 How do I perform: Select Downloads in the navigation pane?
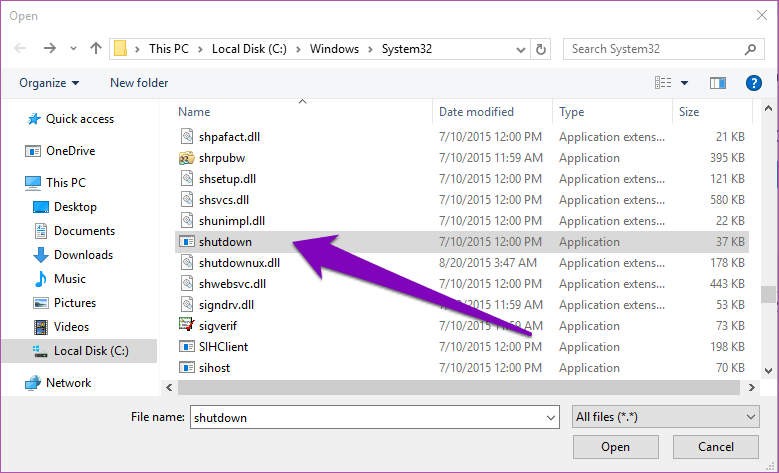tap(83, 255)
